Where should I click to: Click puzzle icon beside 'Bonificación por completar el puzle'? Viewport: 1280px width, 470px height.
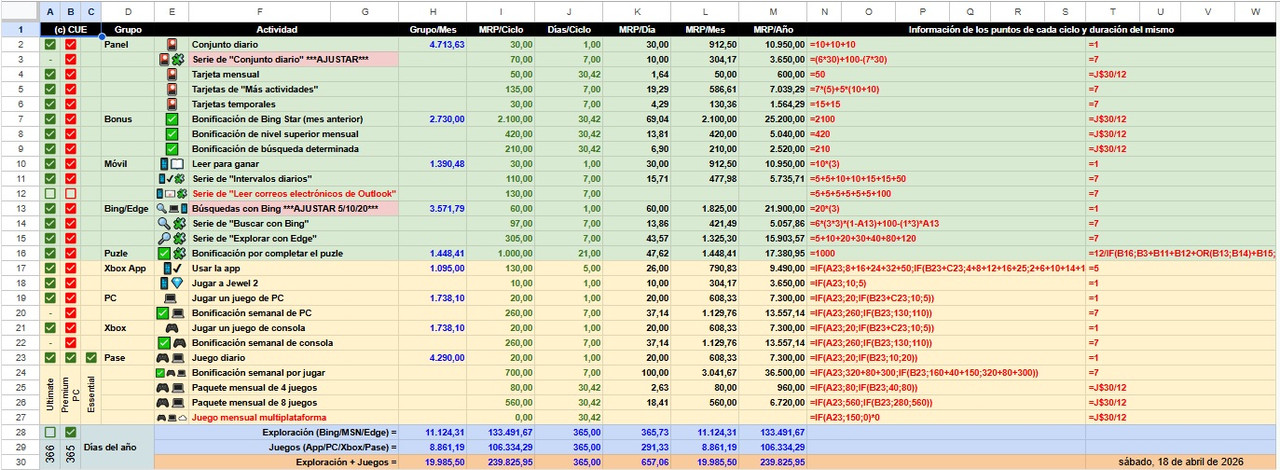click(180, 253)
